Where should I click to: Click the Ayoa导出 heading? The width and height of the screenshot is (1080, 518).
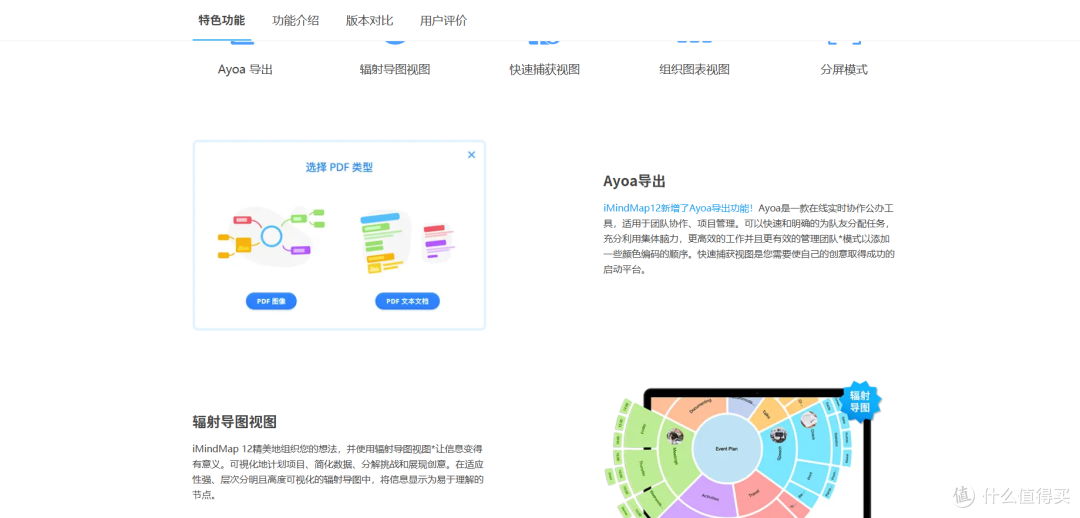(x=634, y=182)
